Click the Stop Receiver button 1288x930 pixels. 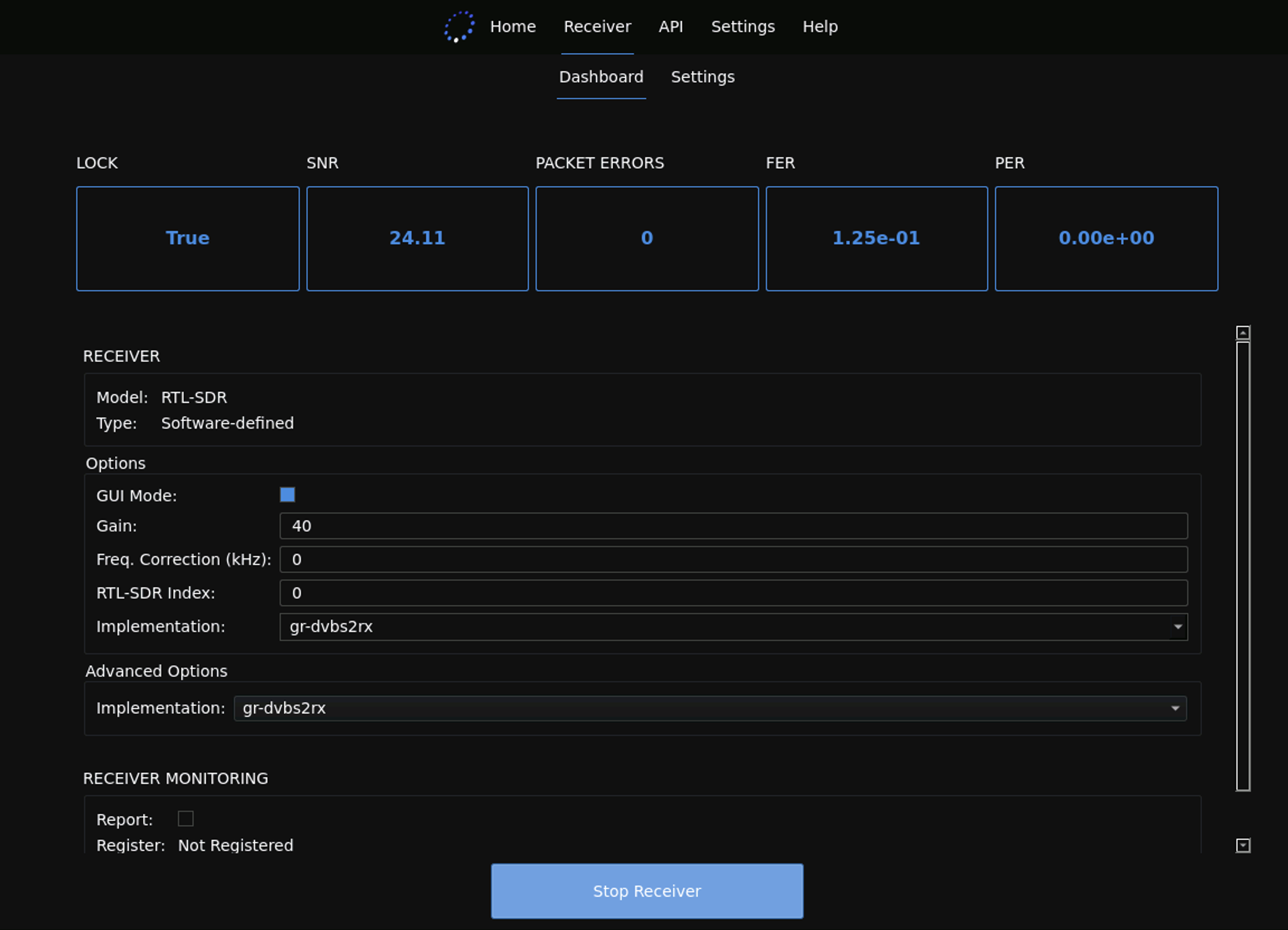coord(647,891)
